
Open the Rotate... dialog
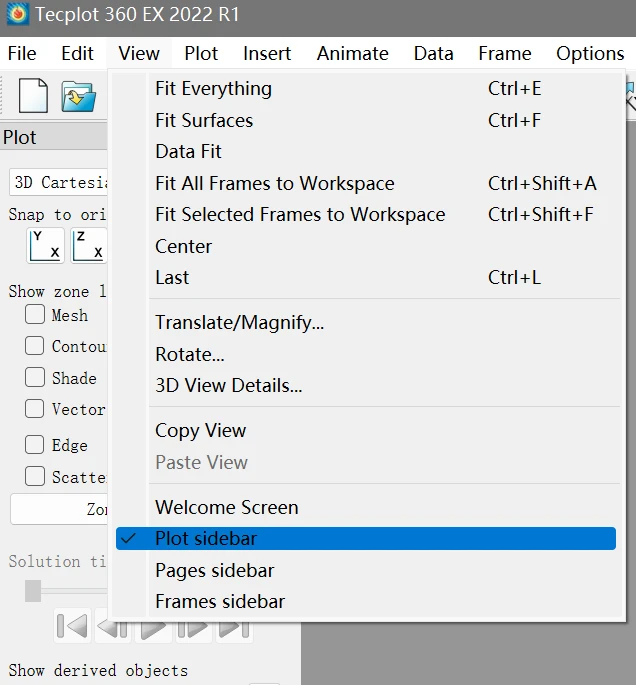click(x=190, y=354)
